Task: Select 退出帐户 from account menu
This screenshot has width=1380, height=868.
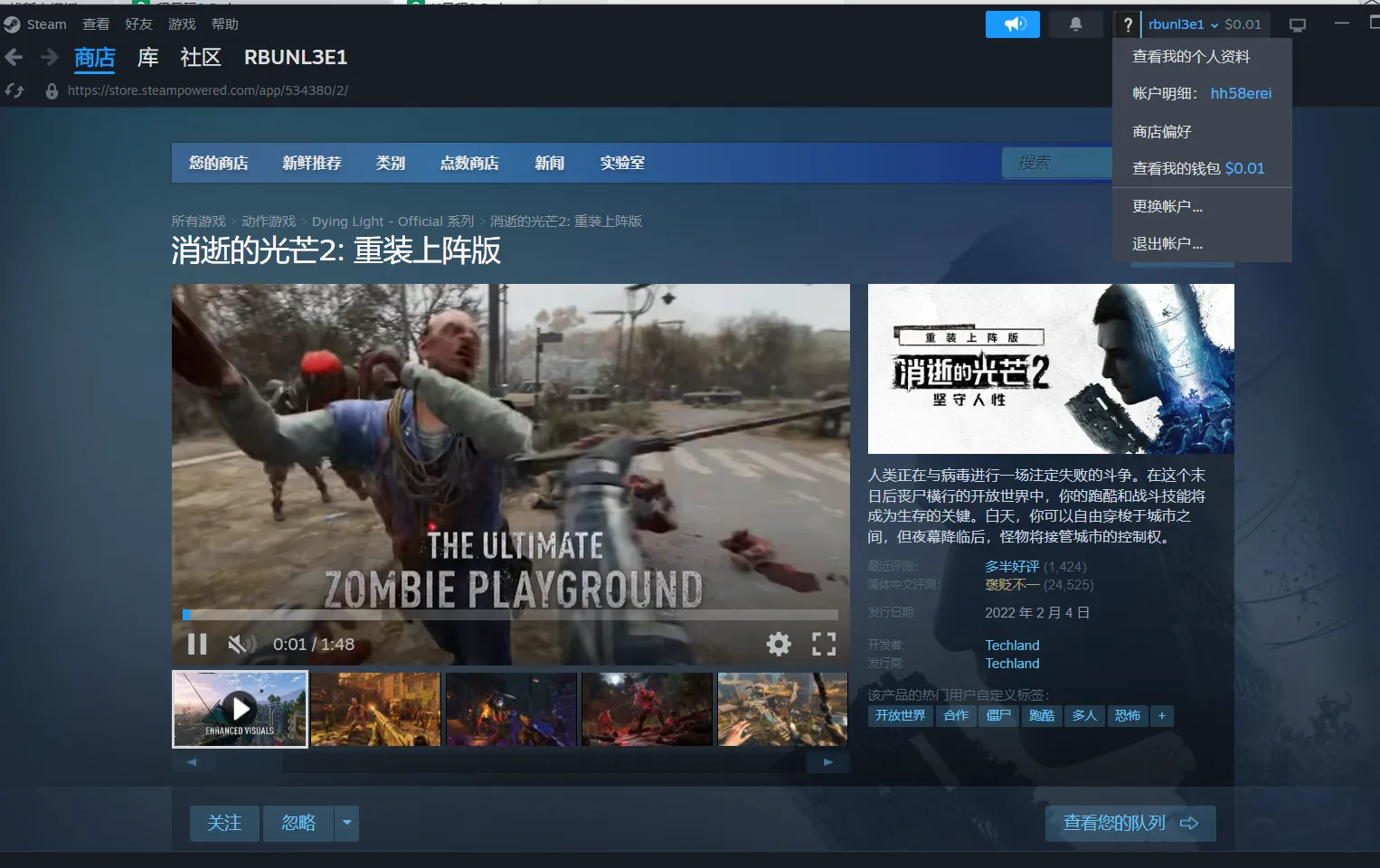Action: click(1167, 244)
